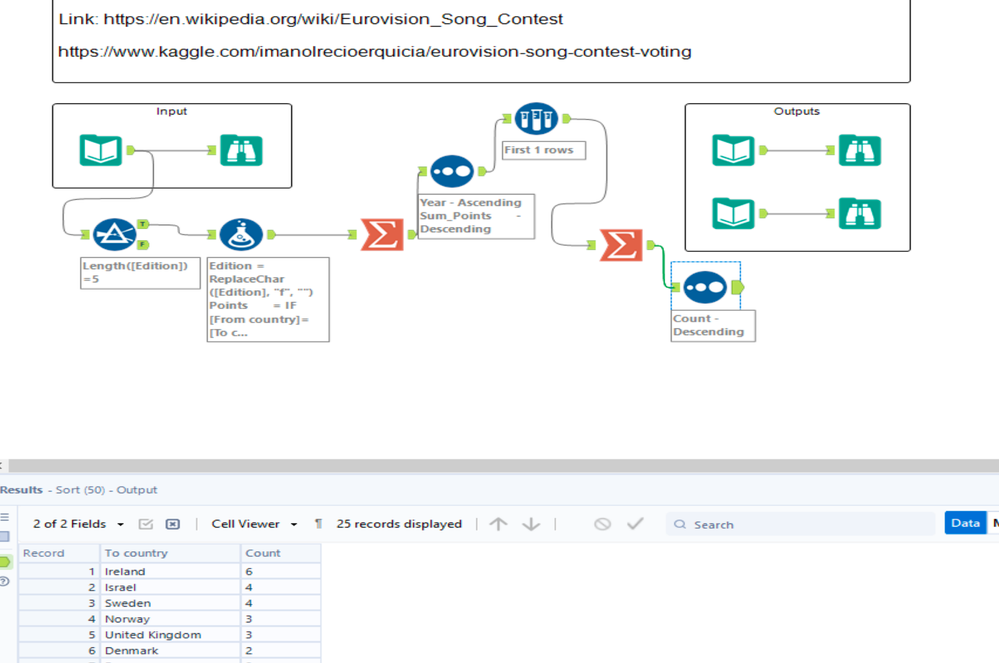Select the Summarize tool before the Count sort

621,245
